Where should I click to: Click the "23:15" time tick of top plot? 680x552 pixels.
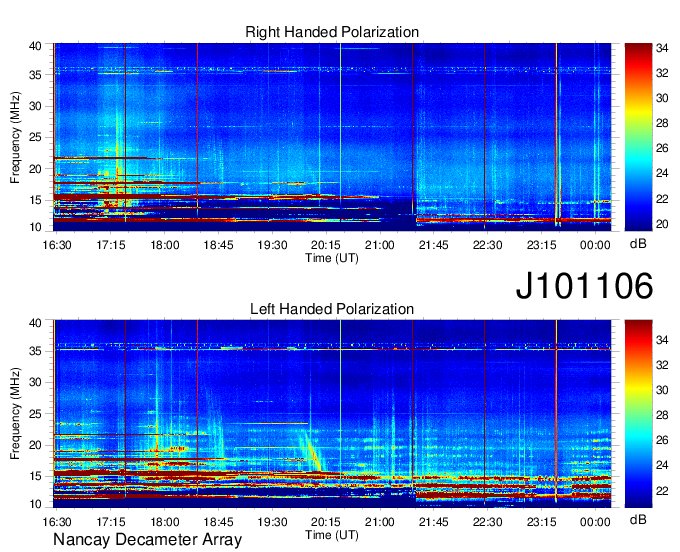click(541, 245)
